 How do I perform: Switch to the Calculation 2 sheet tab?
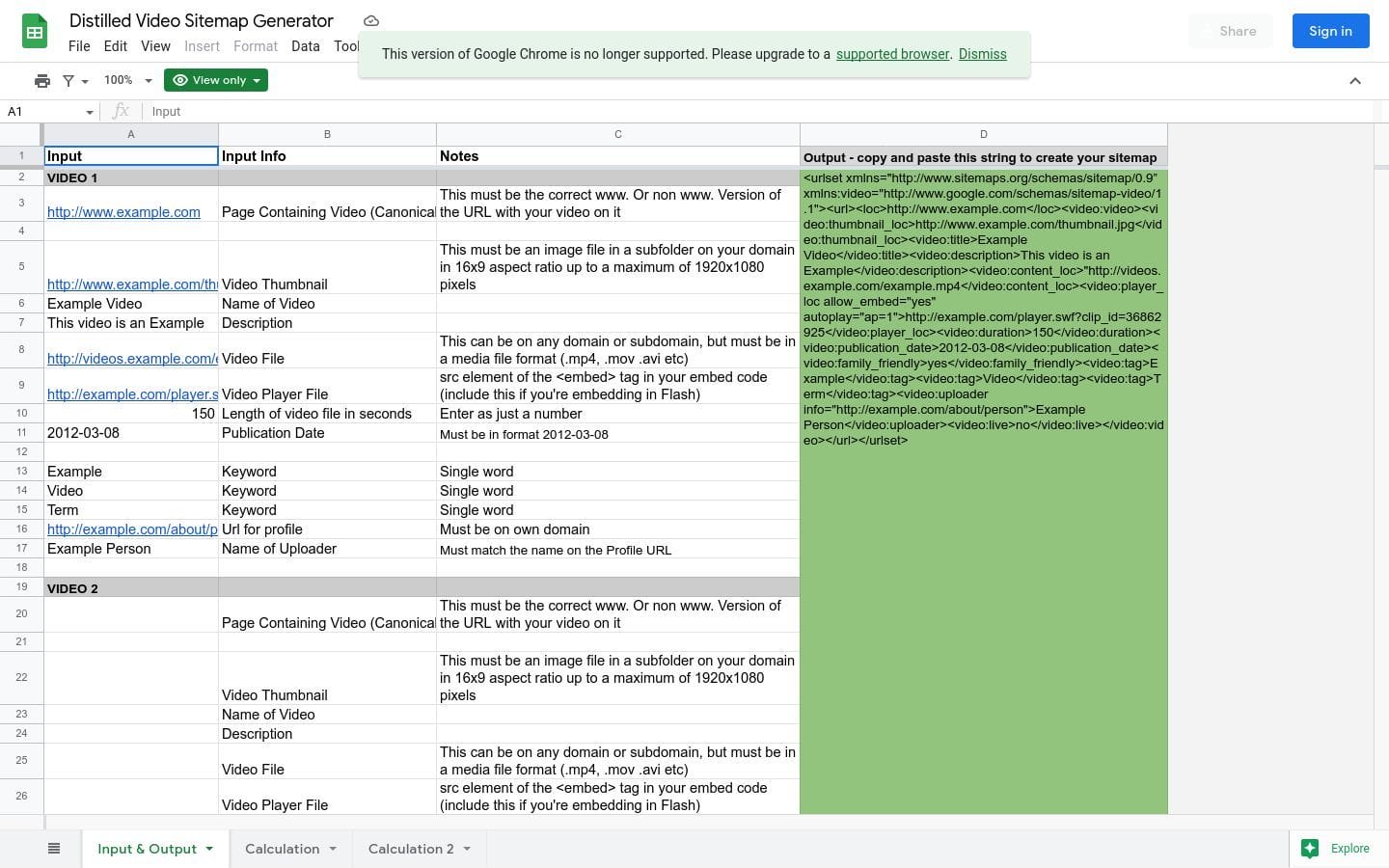point(410,849)
